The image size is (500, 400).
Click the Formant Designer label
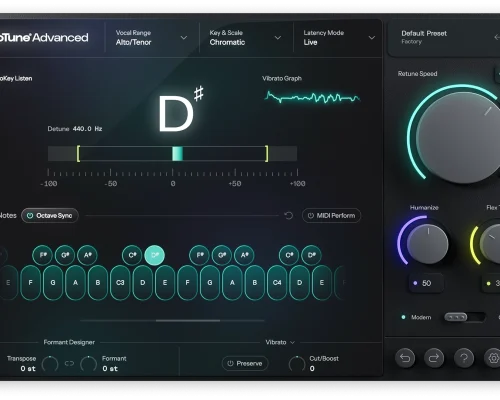tap(69, 342)
